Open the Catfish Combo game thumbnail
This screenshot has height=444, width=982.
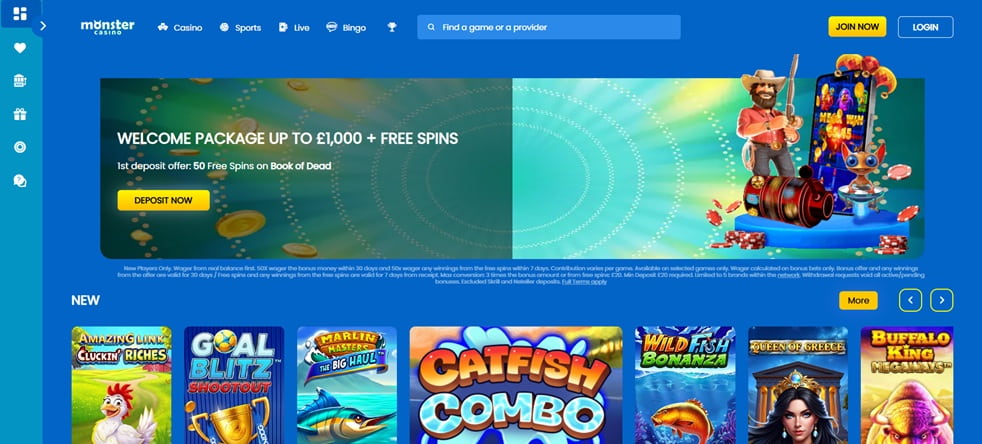click(x=516, y=385)
